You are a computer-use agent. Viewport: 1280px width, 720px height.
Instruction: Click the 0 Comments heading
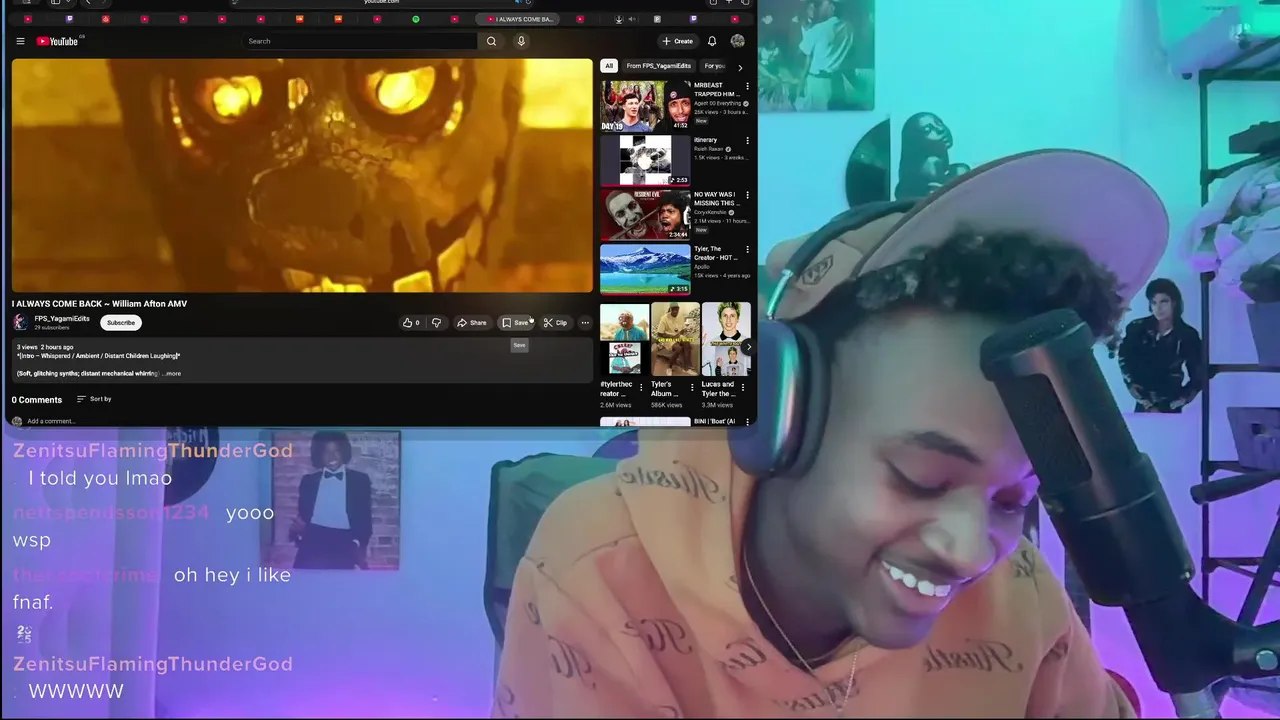[37, 400]
